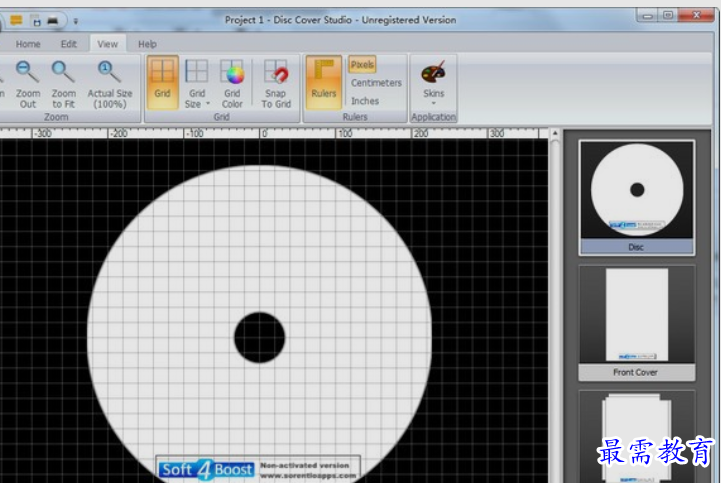Switch to the Home tab
Screen dimensions: 721x483
pos(28,44)
